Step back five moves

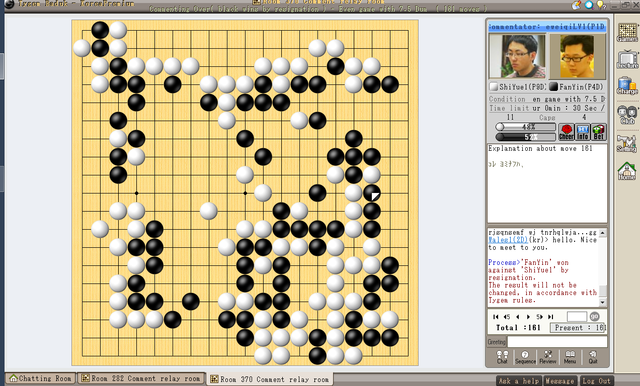pyautogui.click(x=507, y=317)
